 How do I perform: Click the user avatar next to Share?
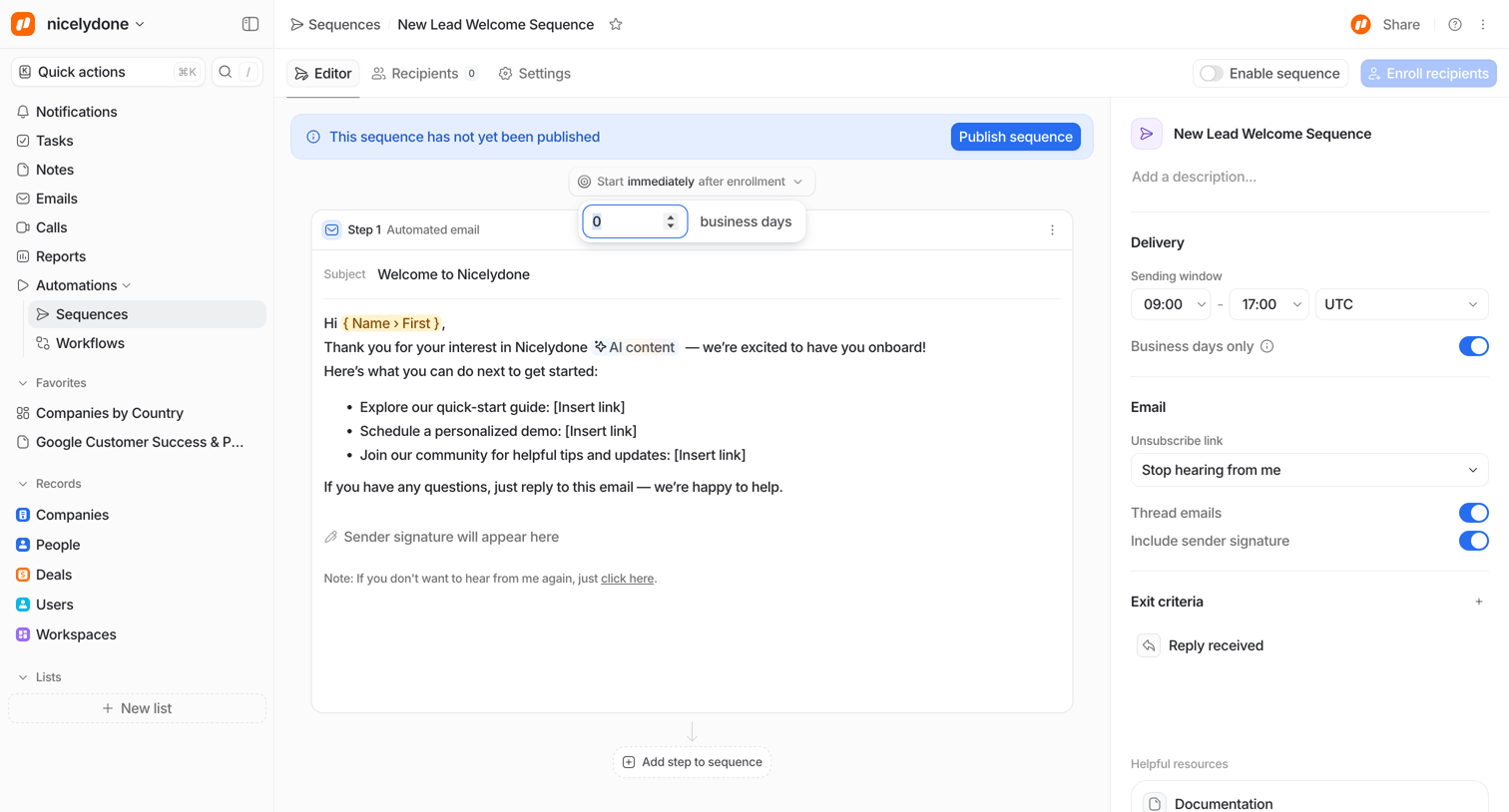click(x=1360, y=25)
